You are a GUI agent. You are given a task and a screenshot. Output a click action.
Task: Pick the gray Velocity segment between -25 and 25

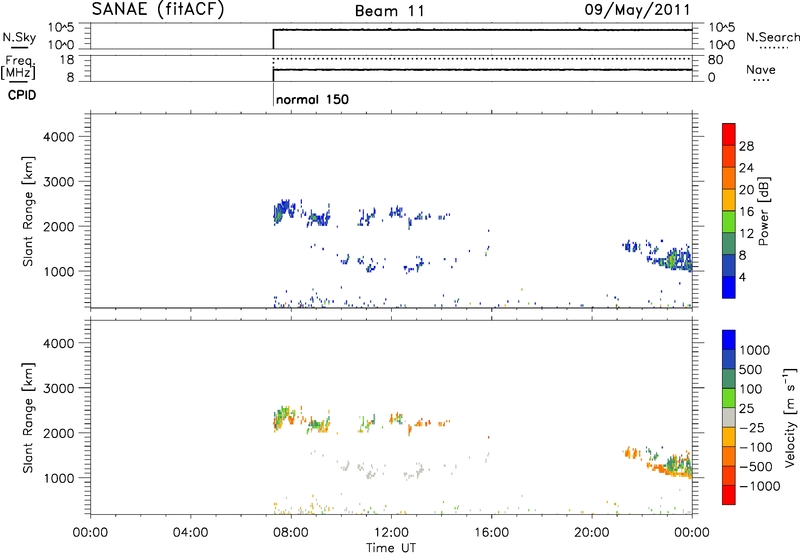point(729,417)
